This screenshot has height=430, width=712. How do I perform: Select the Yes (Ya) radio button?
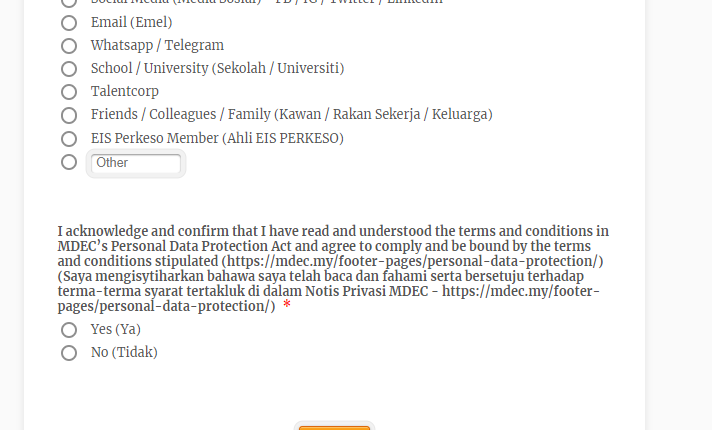click(x=69, y=330)
